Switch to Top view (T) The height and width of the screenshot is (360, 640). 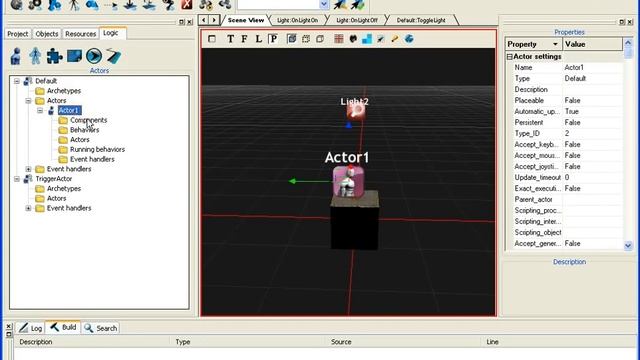coord(231,39)
